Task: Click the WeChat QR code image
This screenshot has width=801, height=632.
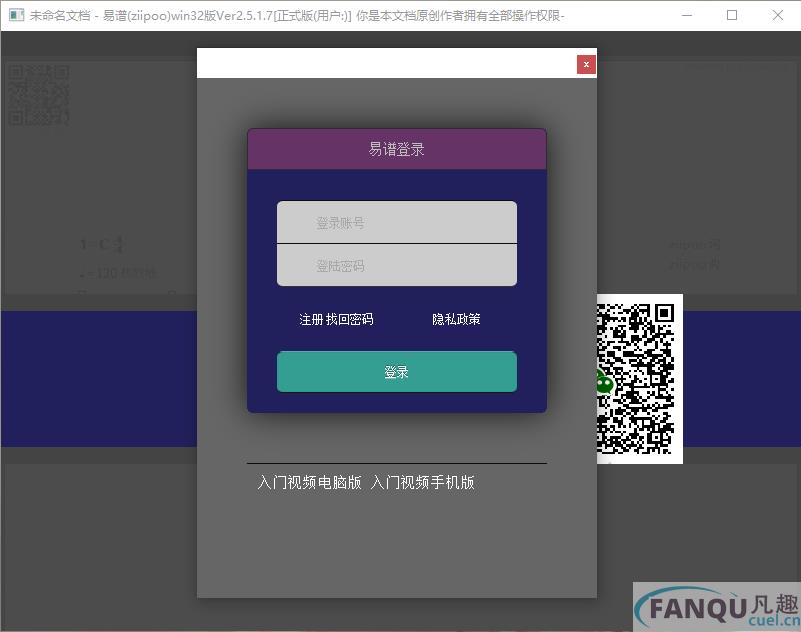Action: (640, 379)
